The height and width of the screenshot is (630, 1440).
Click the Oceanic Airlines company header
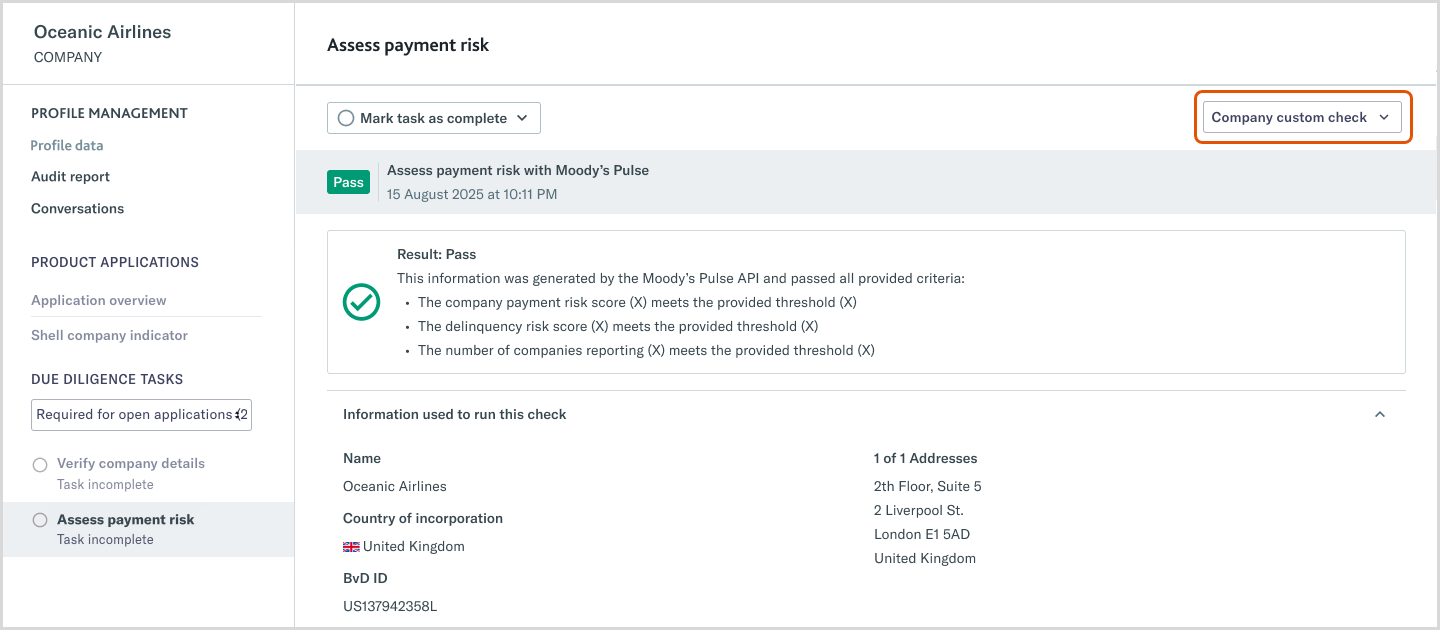point(102,32)
